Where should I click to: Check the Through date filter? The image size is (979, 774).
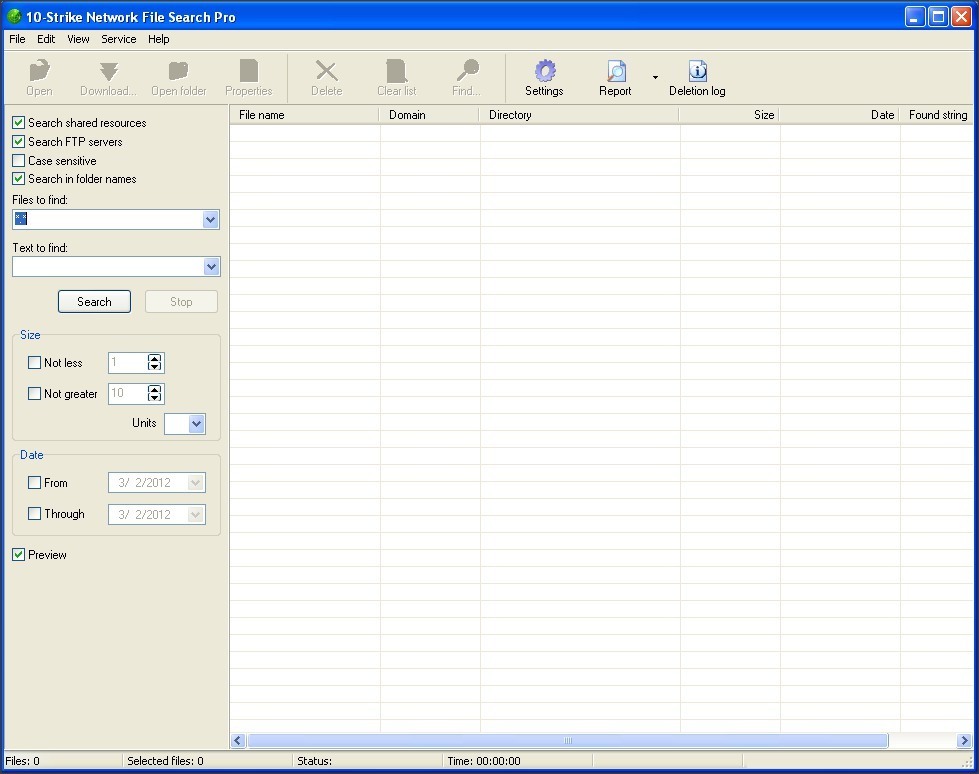(x=34, y=514)
